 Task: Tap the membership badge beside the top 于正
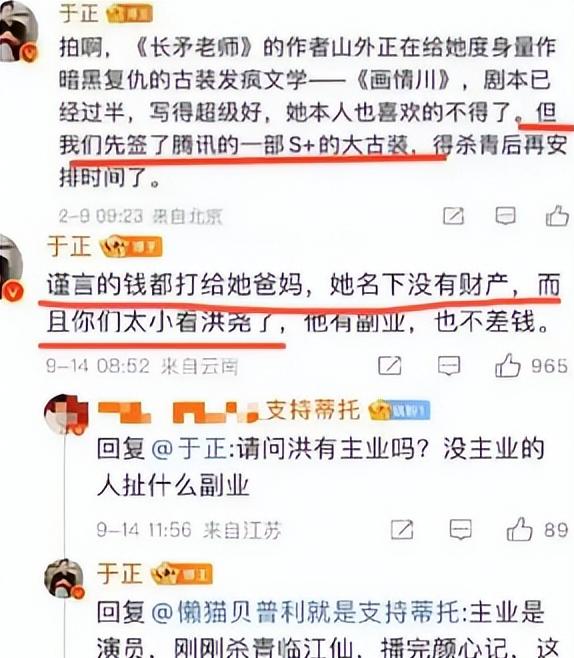click(129, 14)
